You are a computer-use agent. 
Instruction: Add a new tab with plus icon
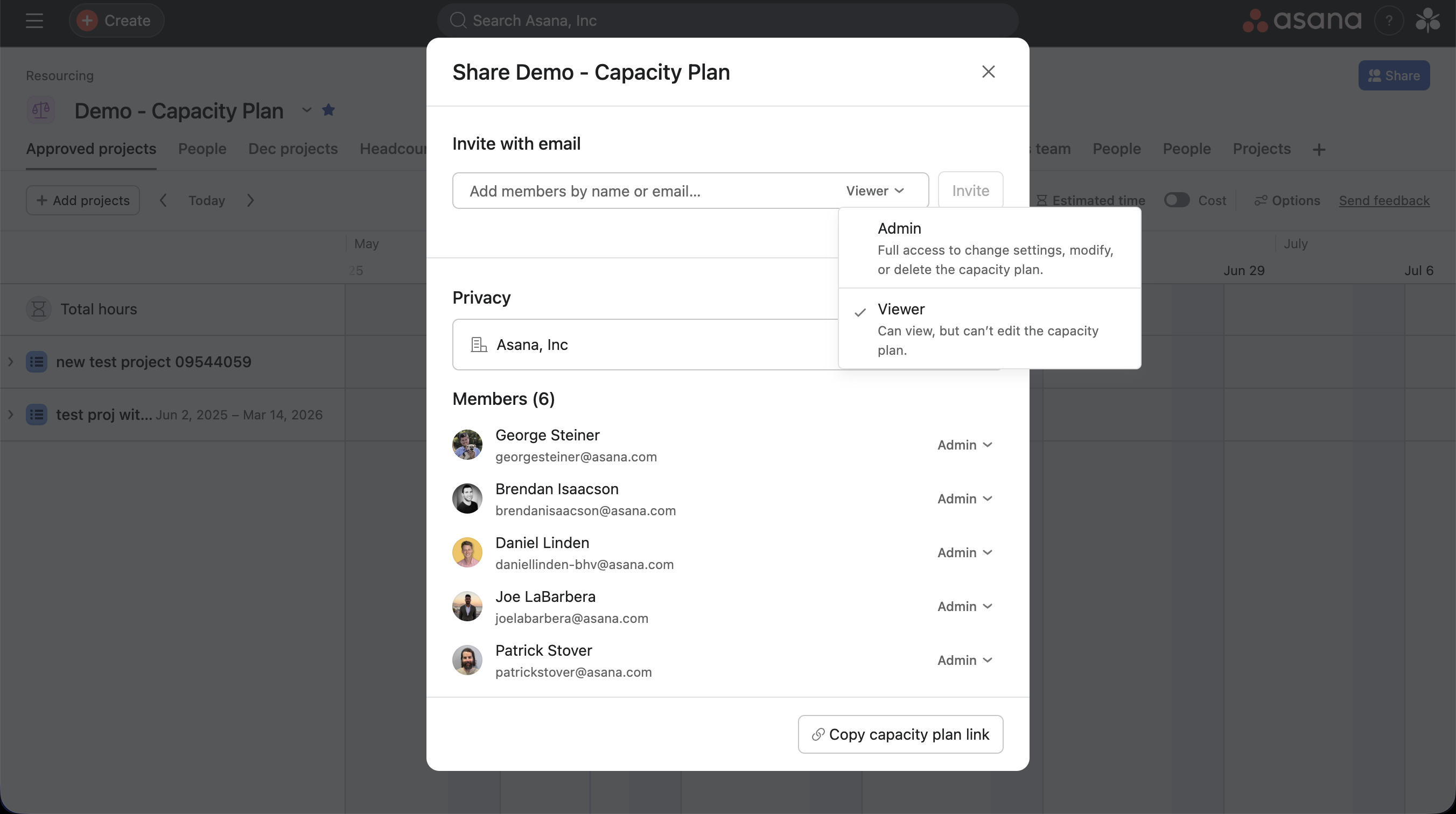[x=1319, y=150]
